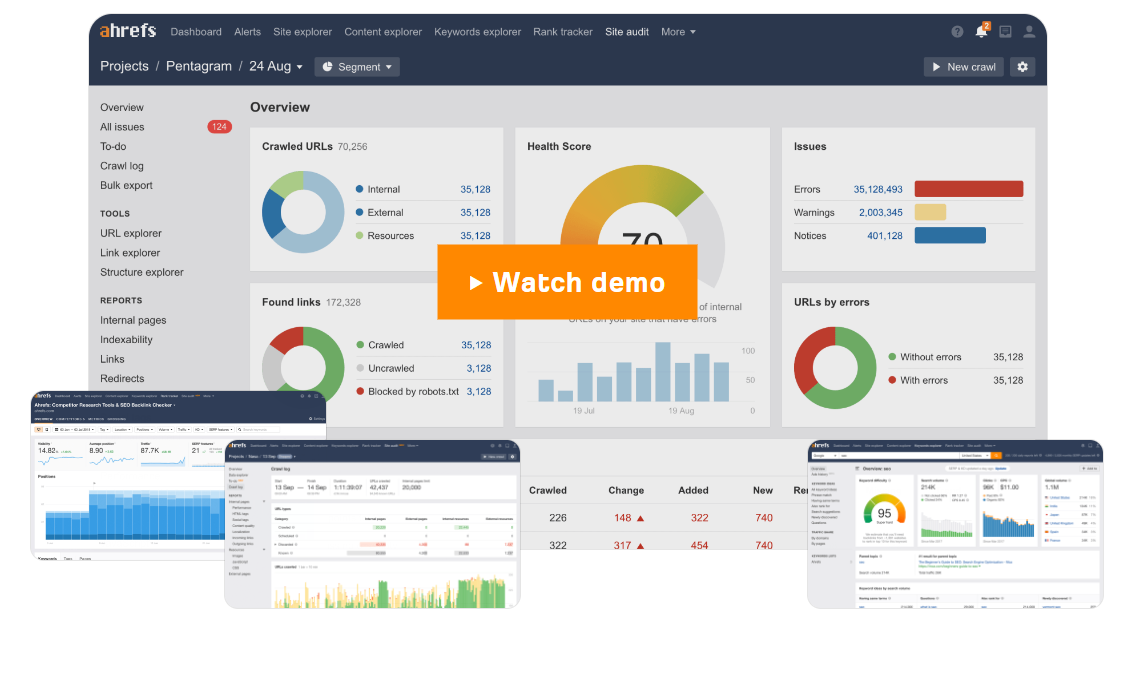Open the 24 Aug crawl date dropdown

pos(276,67)
